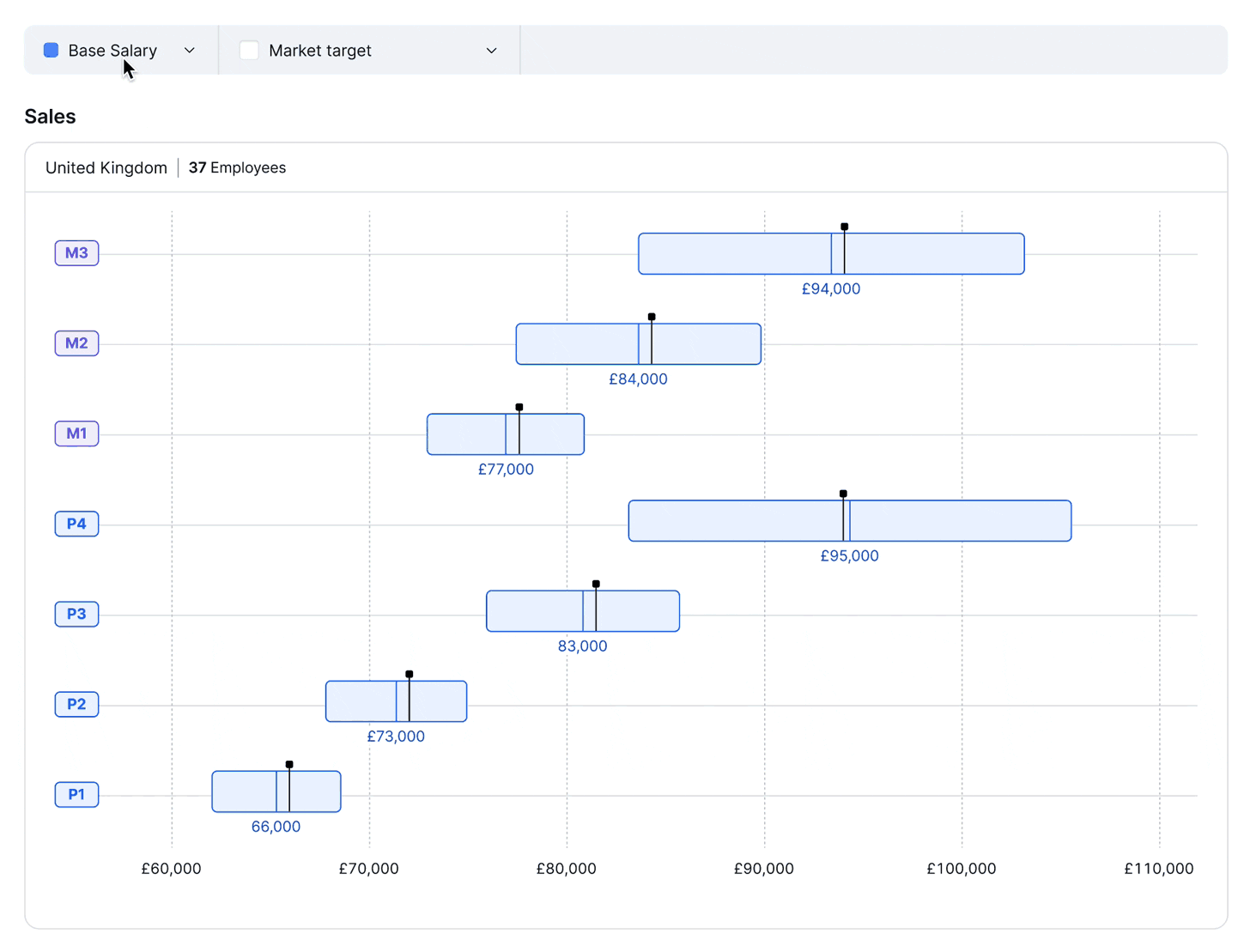The width and height of the screenshot is (1250, 952).
Task: Expand the Base Salary dropdown chevron
Action: click(x=190, y=51)
